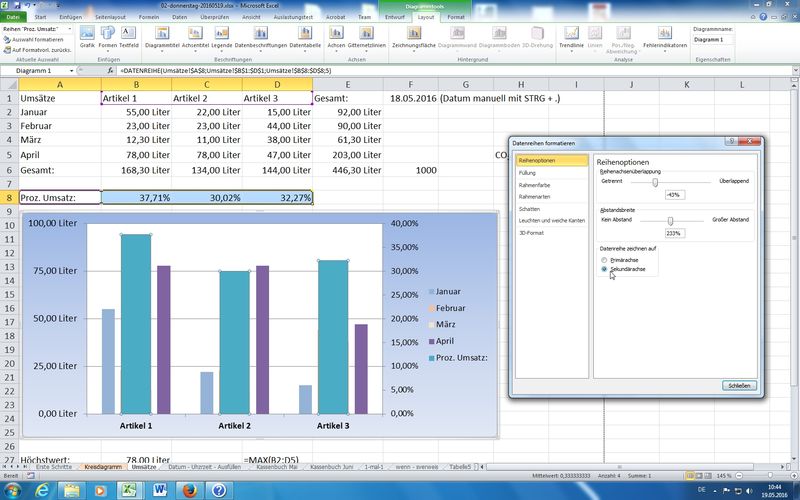Switch to the Entwurf ribbon tab
The image size is (800, 500).
coord(397,17)
